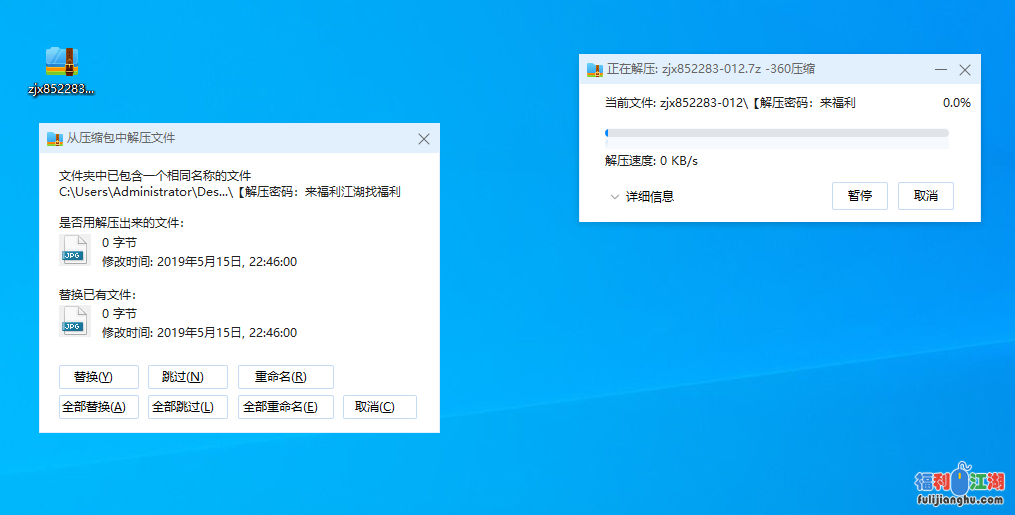This screenshot has width=1015, height=515.
Task: Choose 全部重命名(E) to rename all
Action: click(x=280, y=407)
